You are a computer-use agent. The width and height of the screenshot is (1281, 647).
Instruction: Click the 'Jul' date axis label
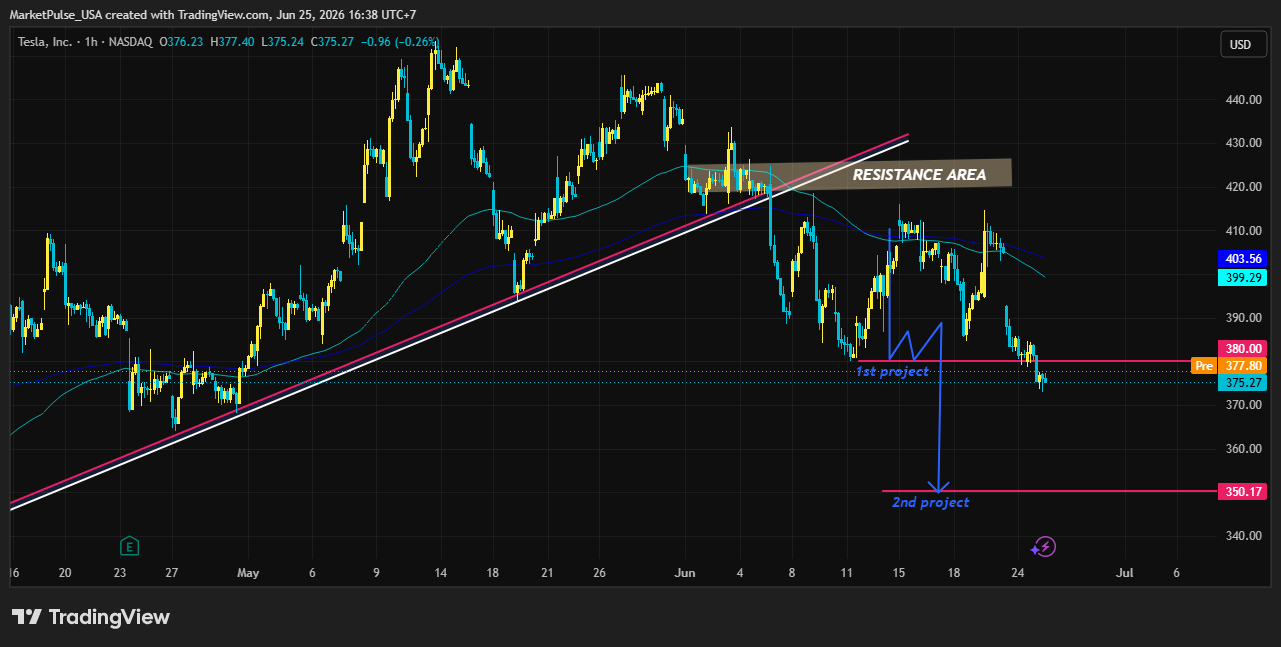[x=1124, y=573]
